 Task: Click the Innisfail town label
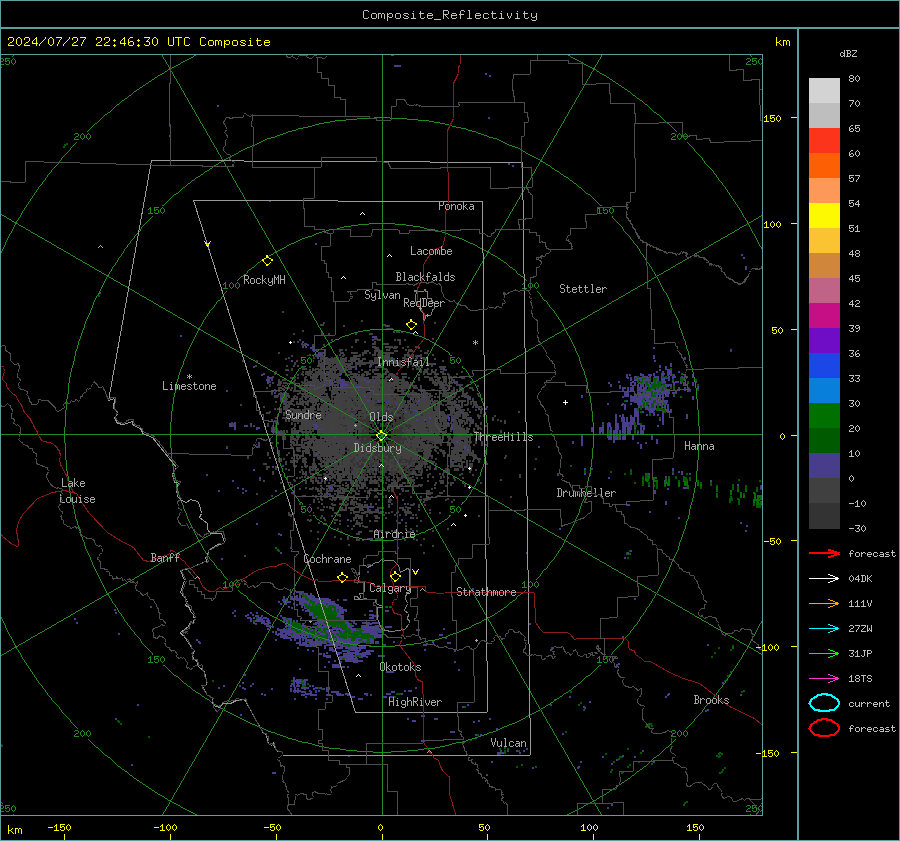pyautogui.click(x=403, y=362)
